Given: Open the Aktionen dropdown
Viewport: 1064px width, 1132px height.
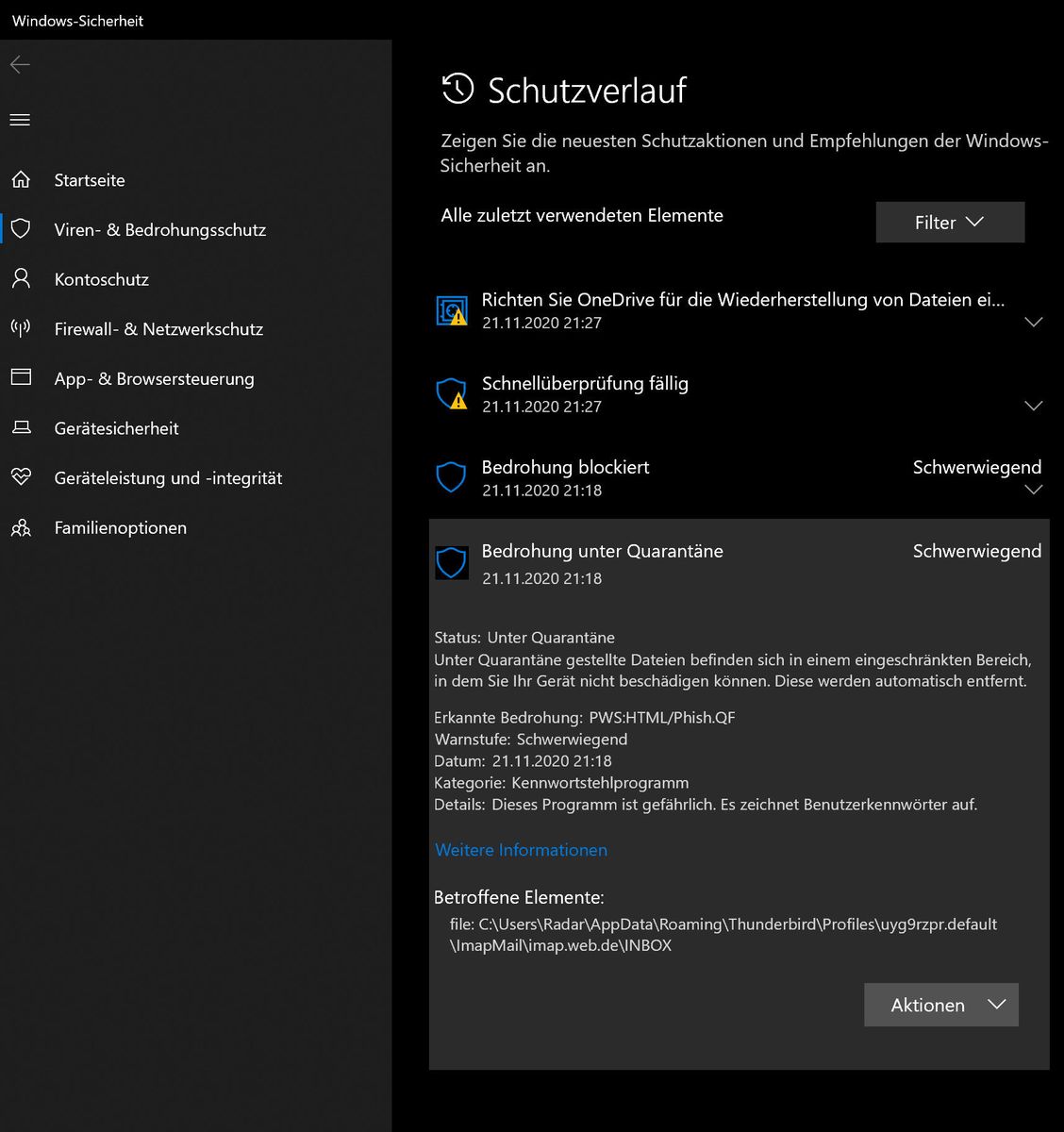Looking at the screenshot, I should coord(940,1005).
